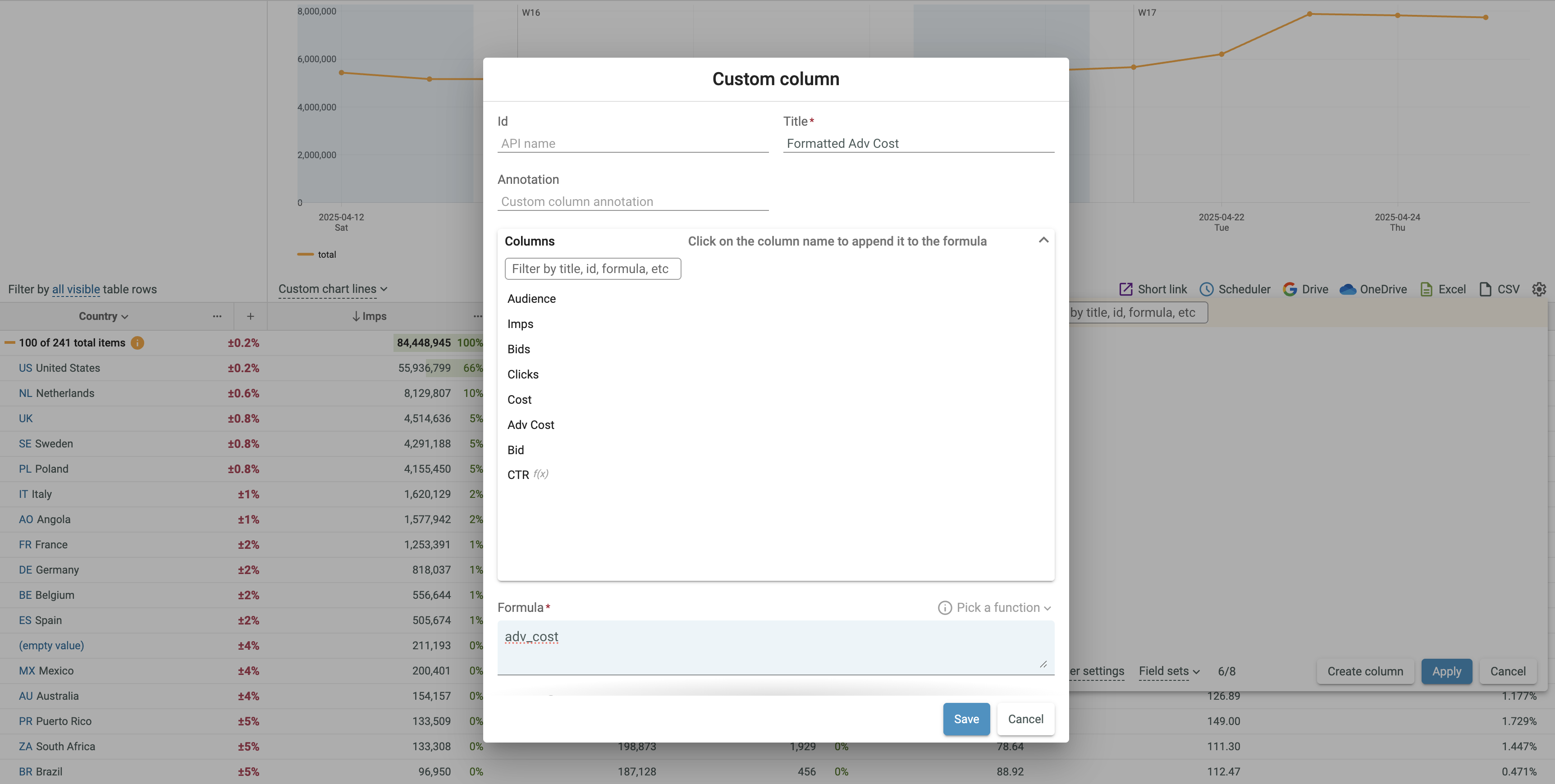Screen dimensions: 1555x784
Task: Save the custom column
Action: point(966,719)
